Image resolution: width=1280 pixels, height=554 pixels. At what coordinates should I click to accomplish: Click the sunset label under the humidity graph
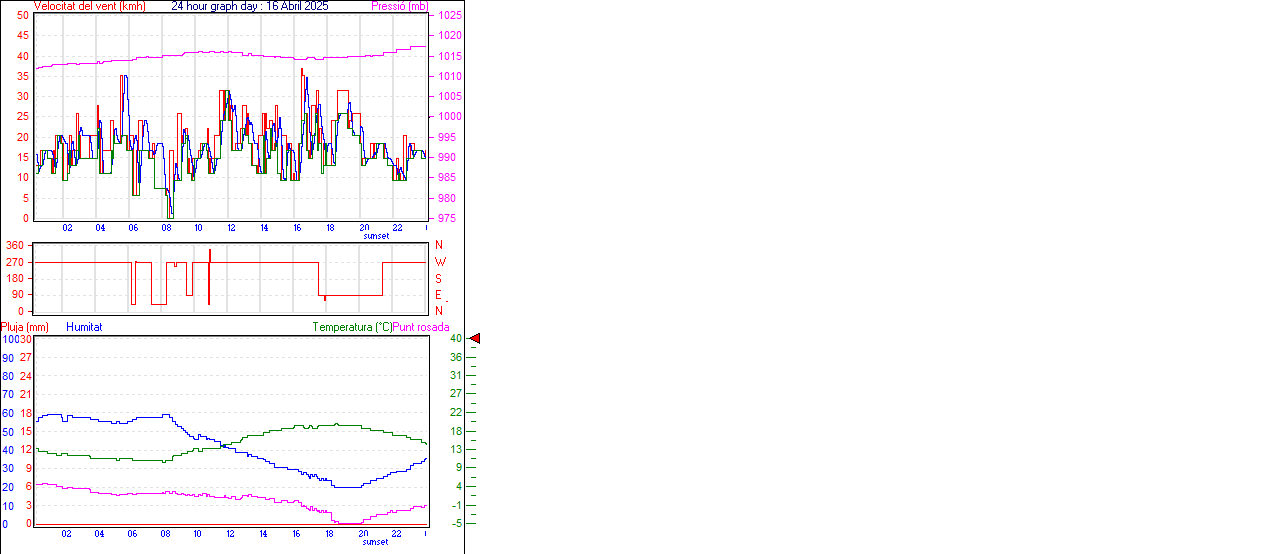[375, 542]
